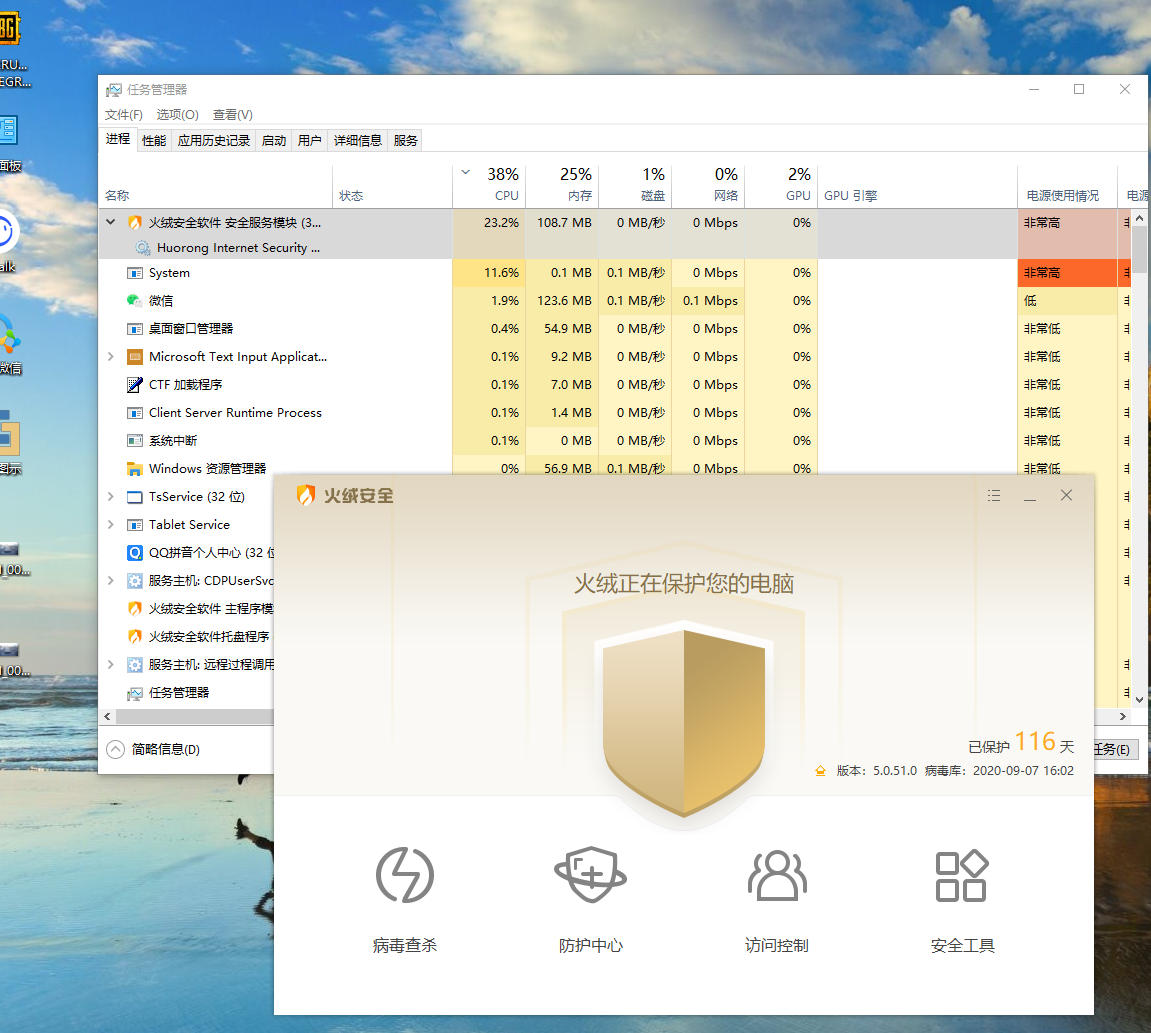Viewport: 1151px width, 1033px height.
Task: Sort by 电源使用情况 column
Action: 1067,186
